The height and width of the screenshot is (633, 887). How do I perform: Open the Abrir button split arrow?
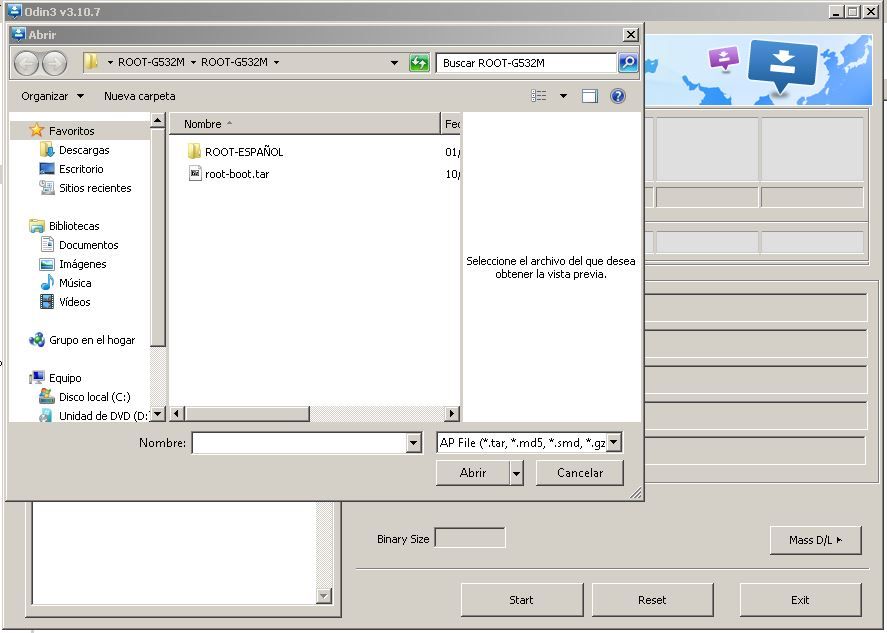pyautogui.click(x=517, y=473)
